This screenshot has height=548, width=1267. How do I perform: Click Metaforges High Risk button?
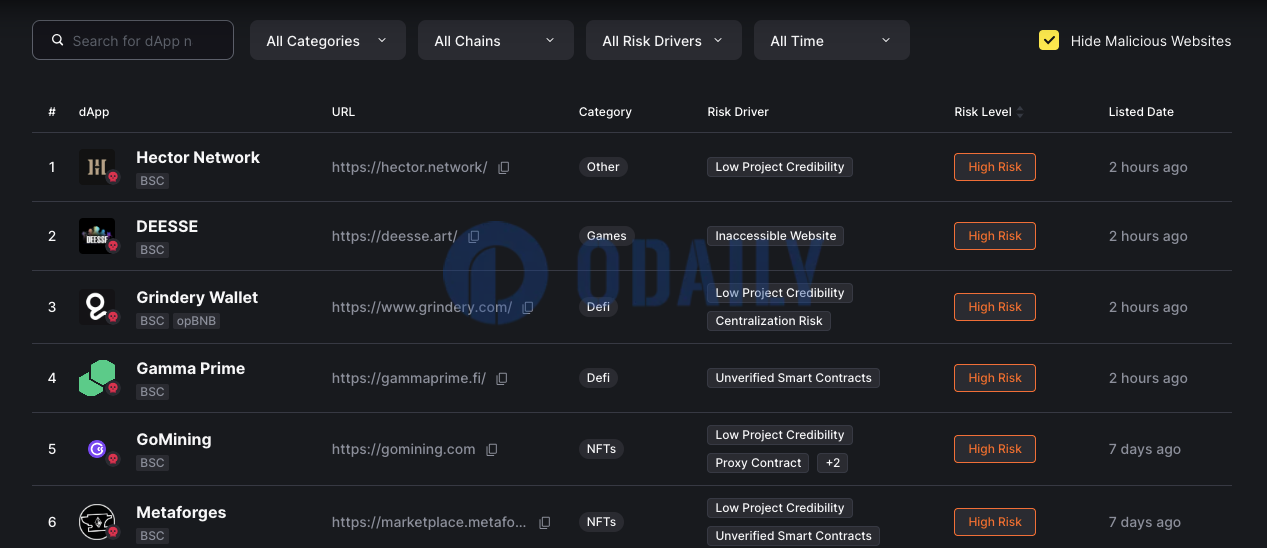(995, 522)
